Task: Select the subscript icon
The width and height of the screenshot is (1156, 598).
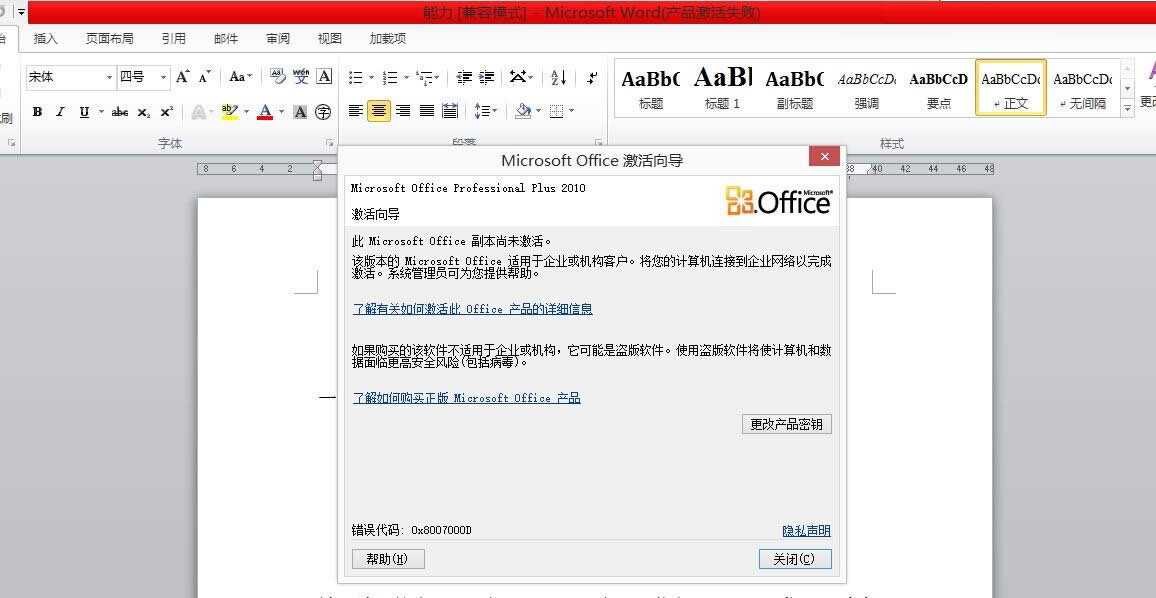Action: point(142,112)
